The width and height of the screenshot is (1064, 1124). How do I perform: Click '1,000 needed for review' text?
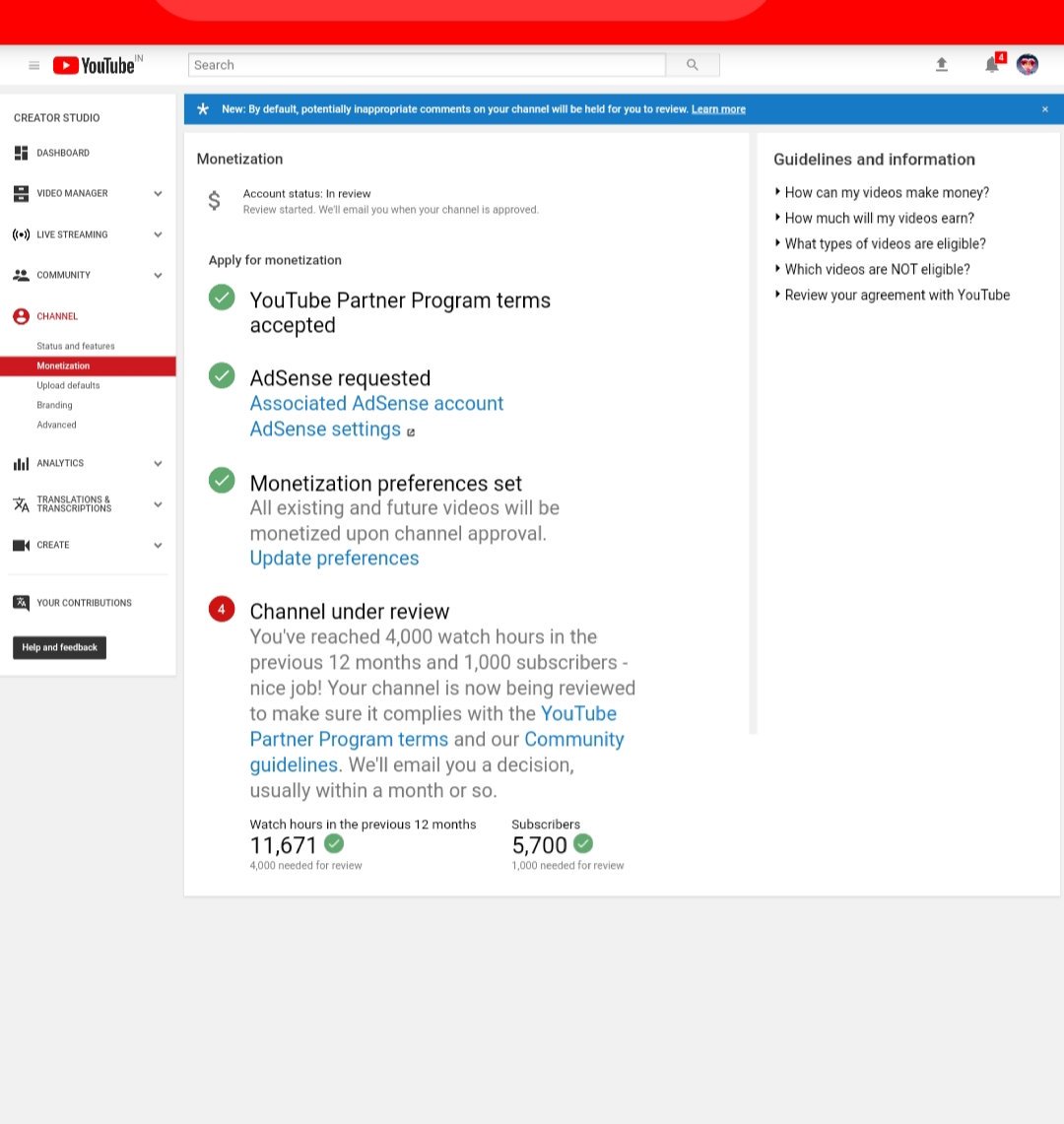(567, 865)
